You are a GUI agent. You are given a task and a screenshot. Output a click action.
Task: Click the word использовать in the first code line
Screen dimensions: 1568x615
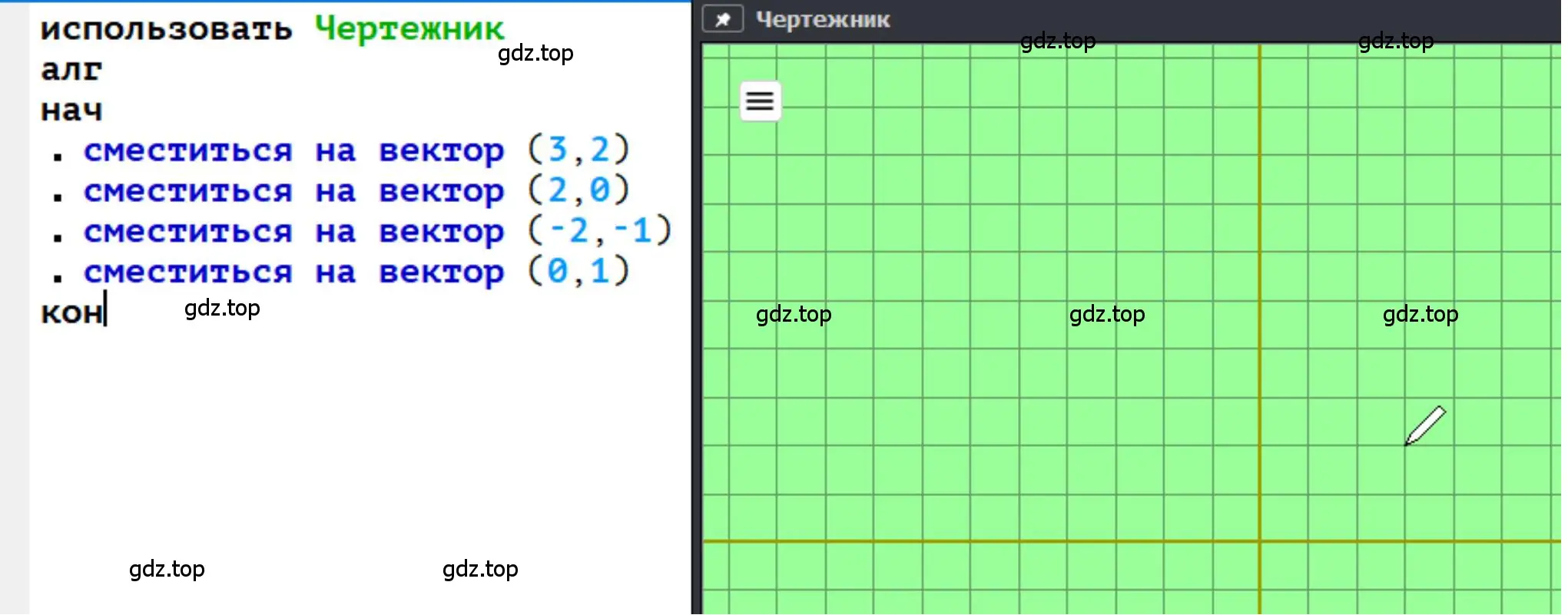tap(167, 29)
